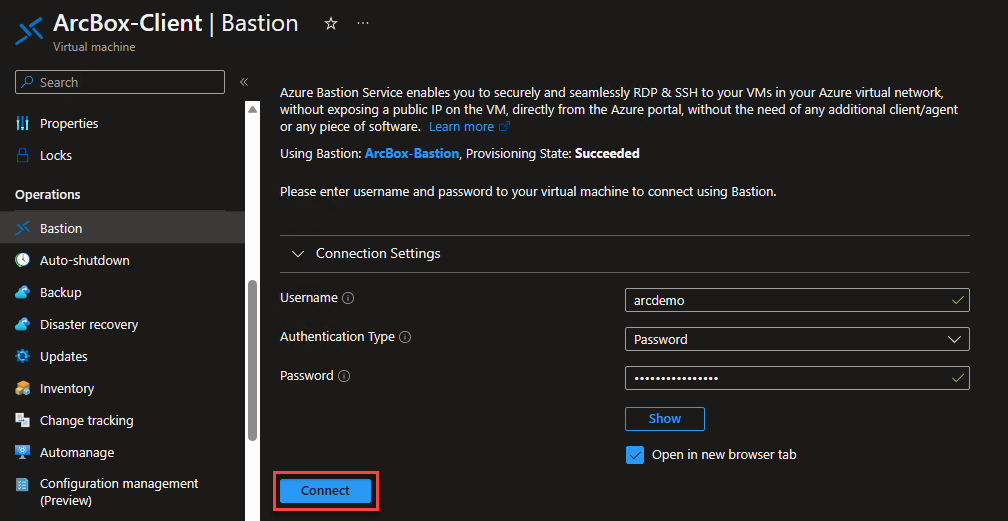
Task: Click the Configuration management checklist icon
Action: (x=22, y=484)
